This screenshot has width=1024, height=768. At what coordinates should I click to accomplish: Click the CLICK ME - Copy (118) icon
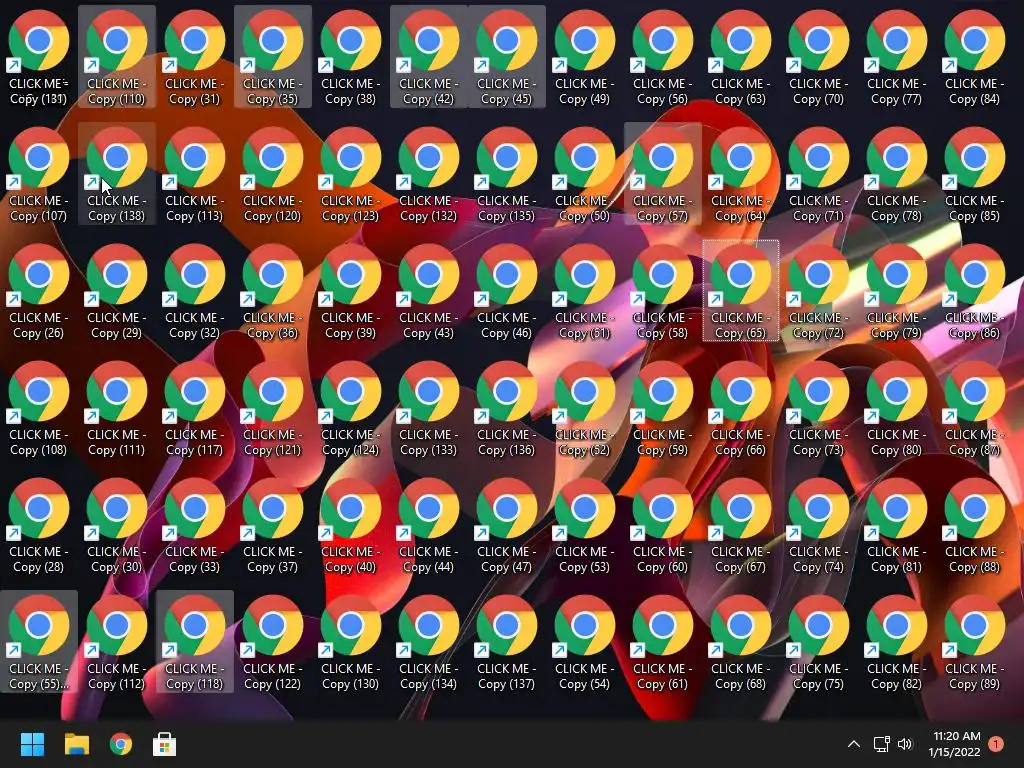point(195,641)
